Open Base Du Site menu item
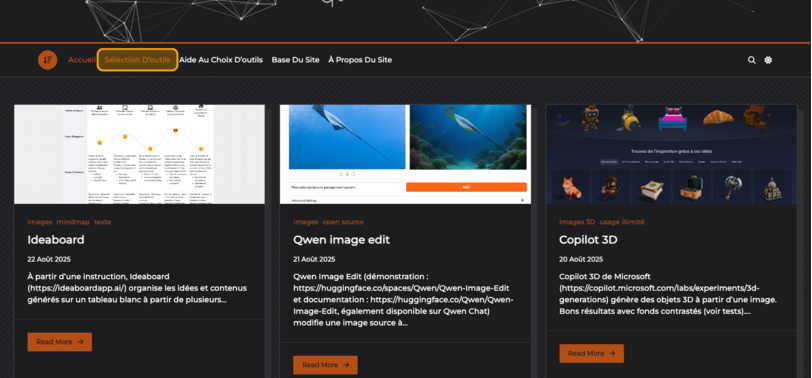The width and height of the screenshot is (812, 378). tap(295, 60)
